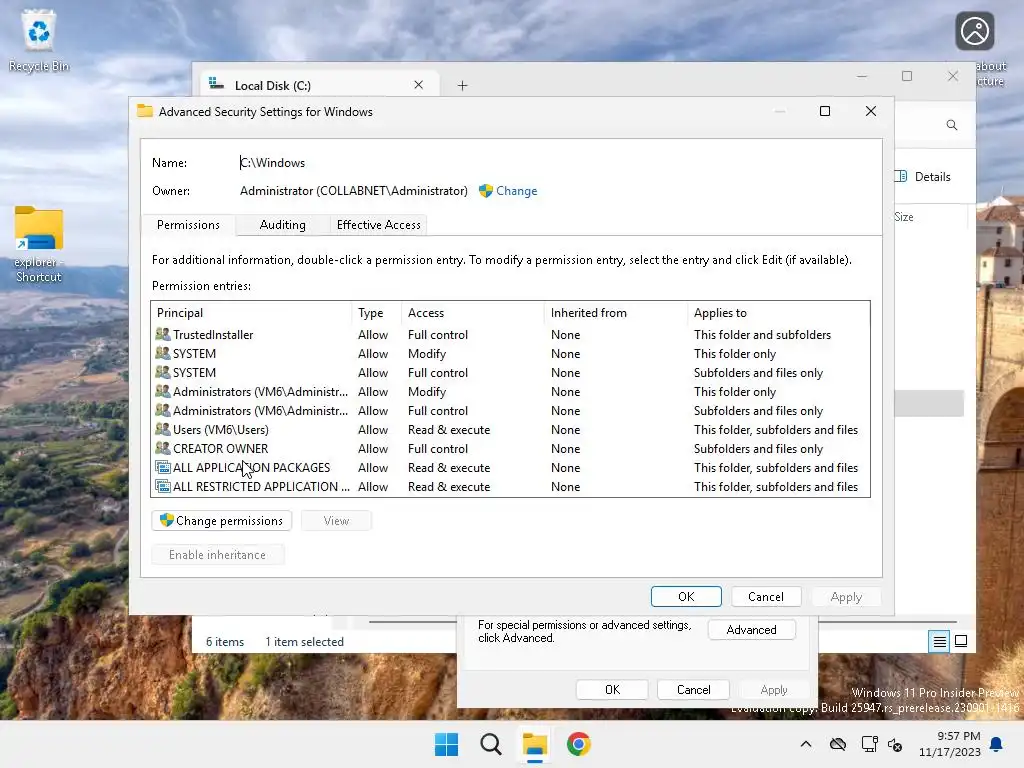Viewport: 1024px width, 768px height.
Task: Click OK in the Properties dialog behind
Action: [x=612, y=690]
